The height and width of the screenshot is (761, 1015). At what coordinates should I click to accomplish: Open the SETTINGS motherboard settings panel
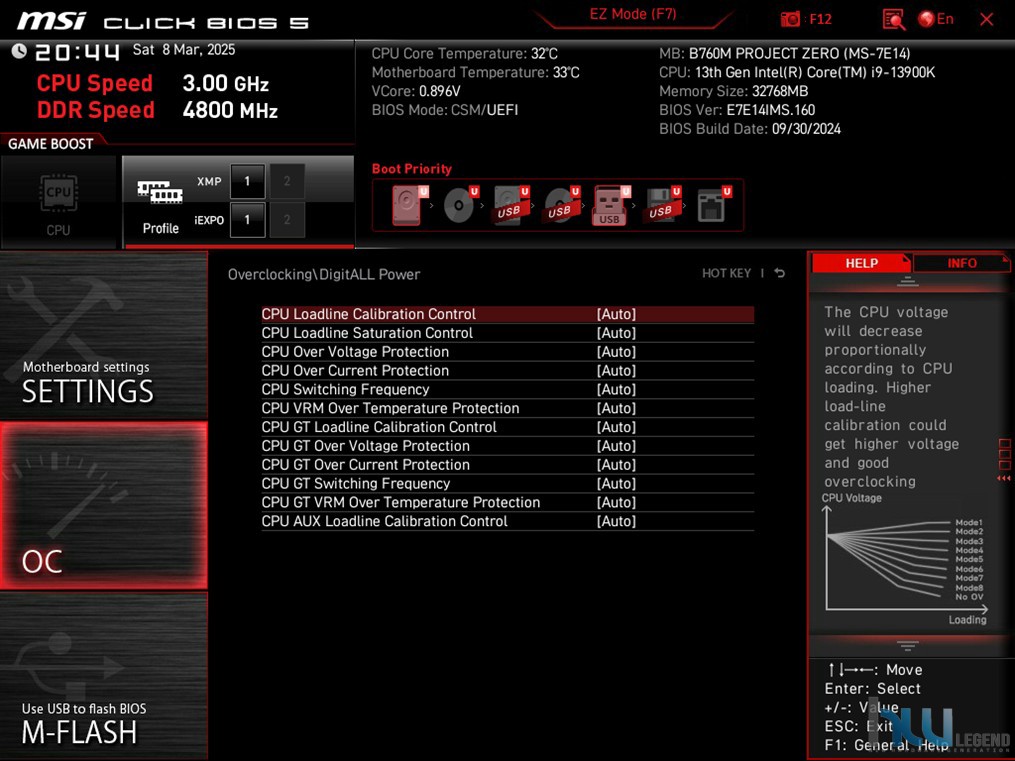(x=104, y=336)
